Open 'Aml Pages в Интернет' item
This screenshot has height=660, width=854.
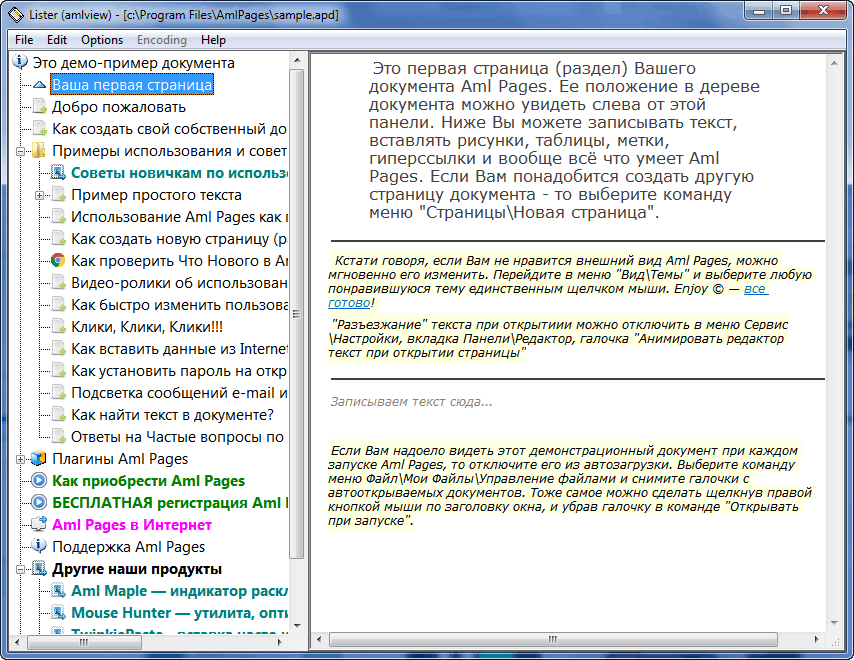132,524
